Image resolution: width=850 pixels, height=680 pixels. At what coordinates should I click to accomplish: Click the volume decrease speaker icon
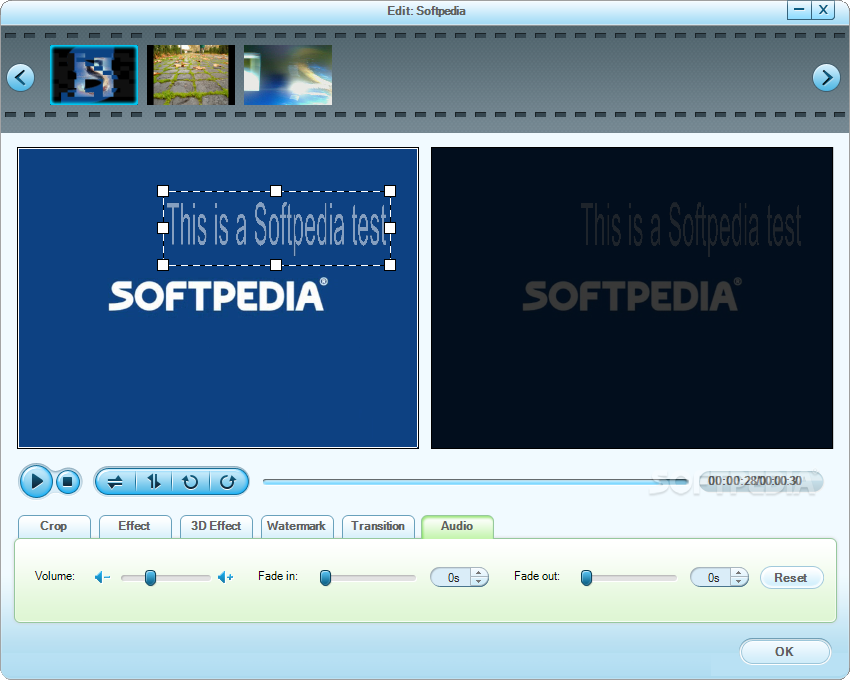102,578
